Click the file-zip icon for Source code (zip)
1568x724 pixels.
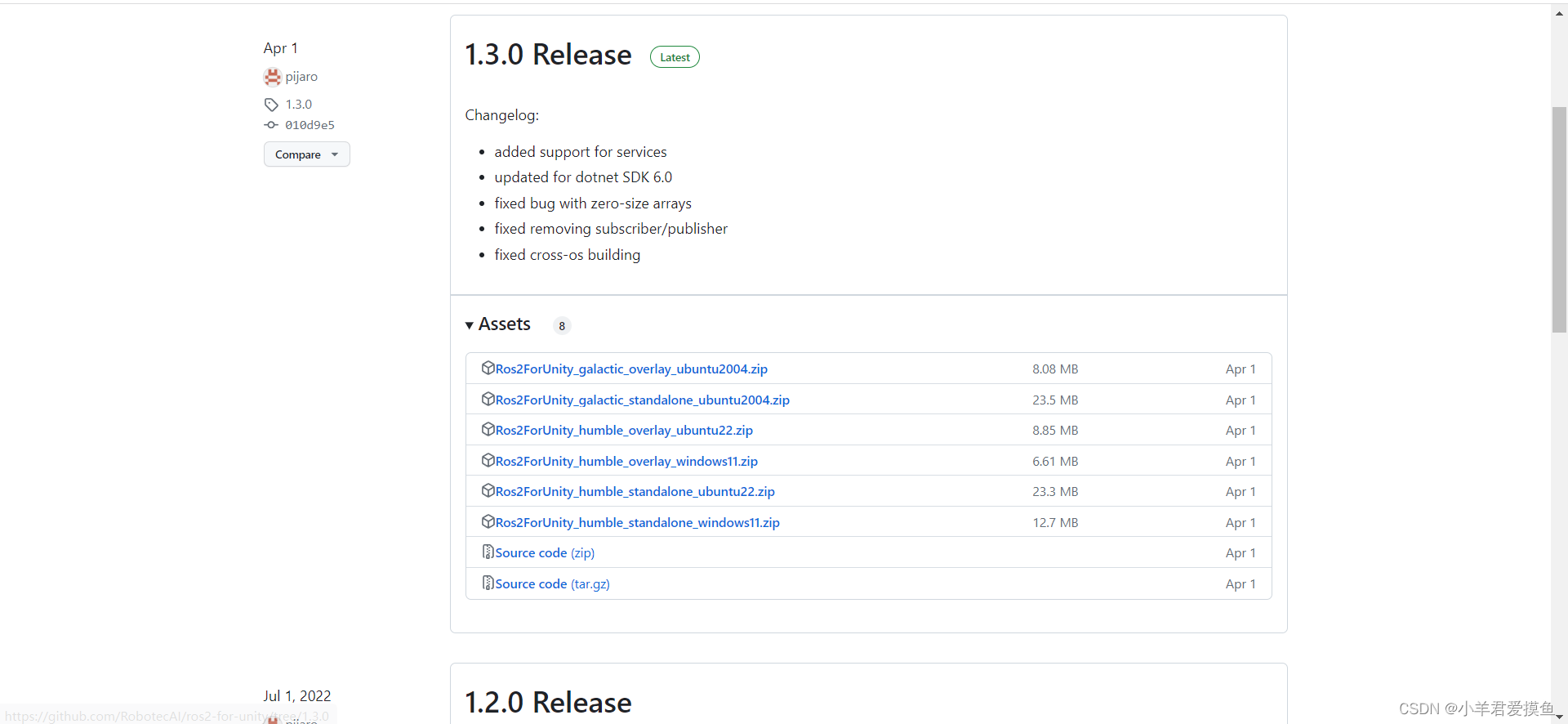488,552
